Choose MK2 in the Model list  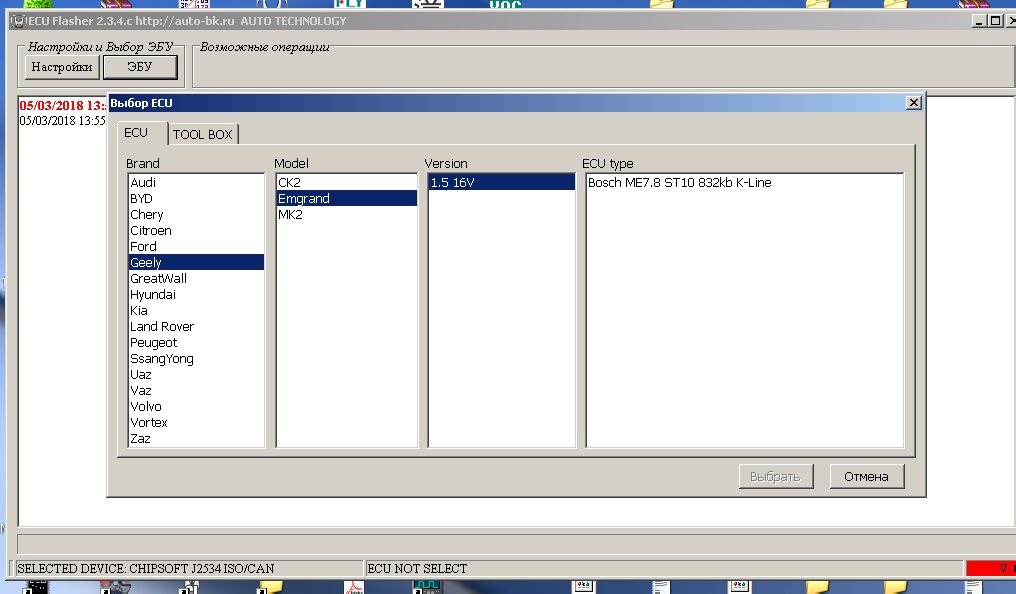[x=347, y=214]
